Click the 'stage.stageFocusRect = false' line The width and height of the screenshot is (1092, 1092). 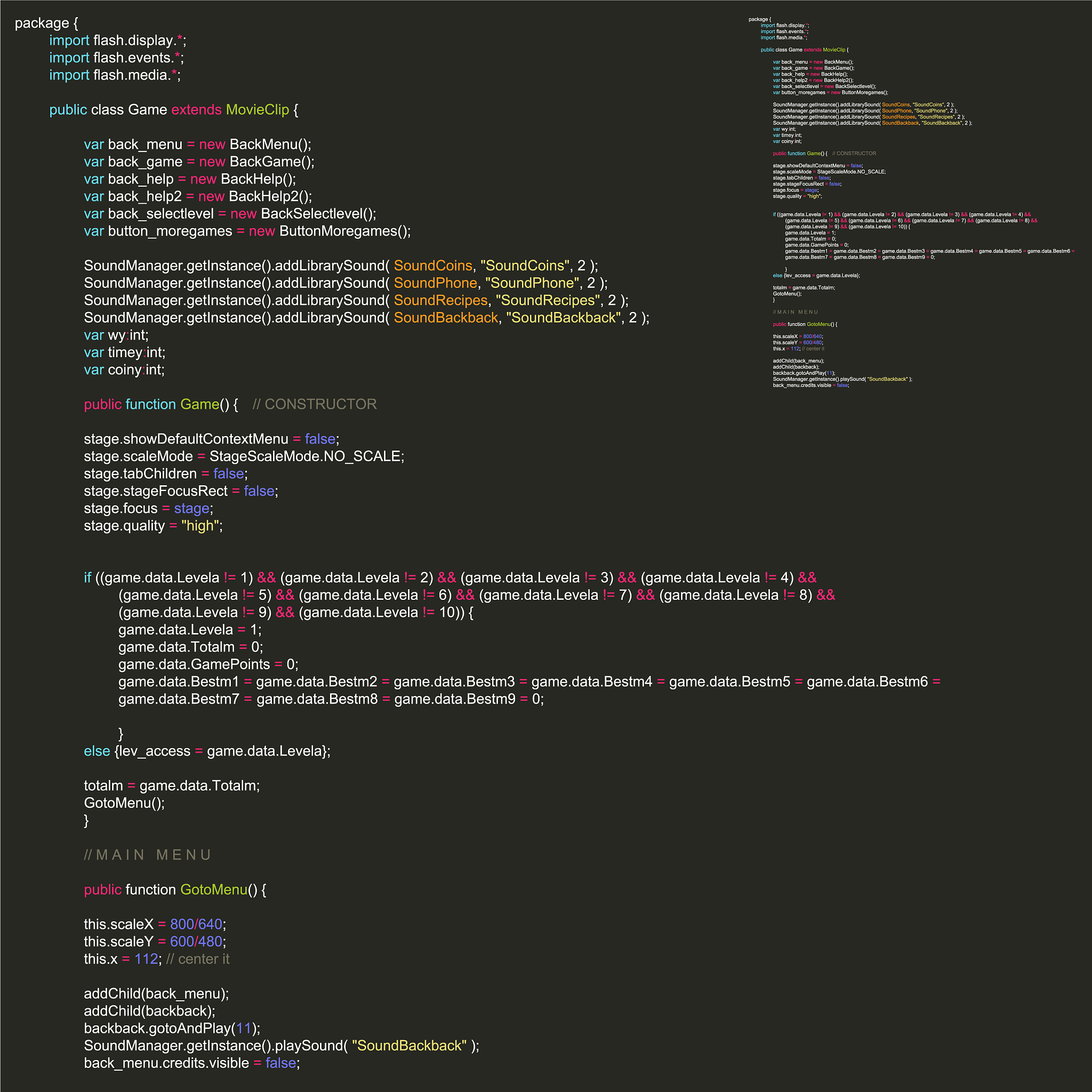point(181,491)
